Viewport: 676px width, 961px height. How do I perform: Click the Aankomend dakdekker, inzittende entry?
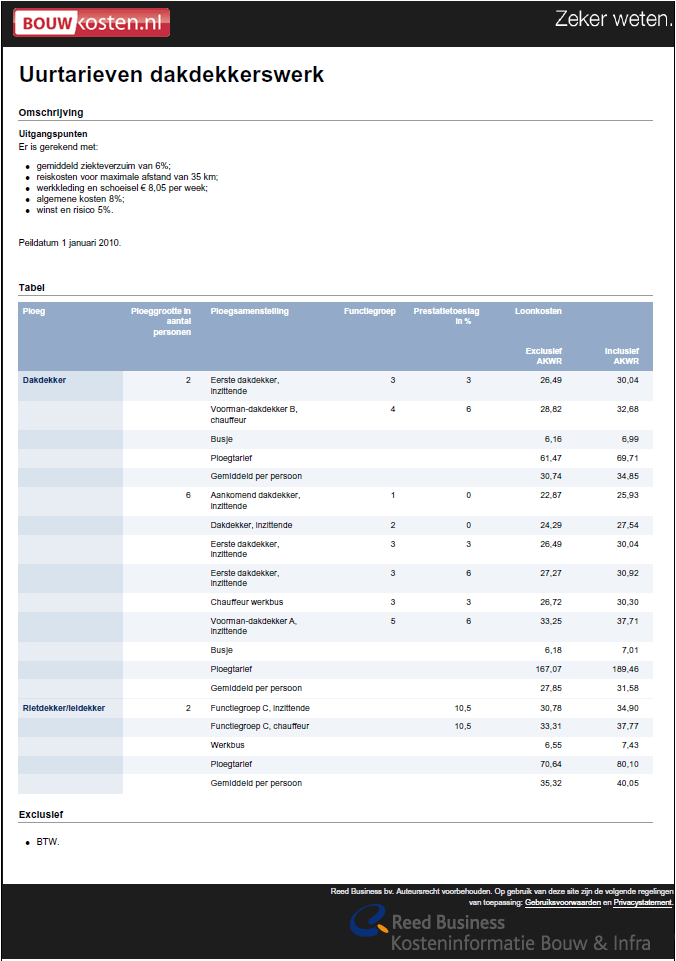click(255, 501)
